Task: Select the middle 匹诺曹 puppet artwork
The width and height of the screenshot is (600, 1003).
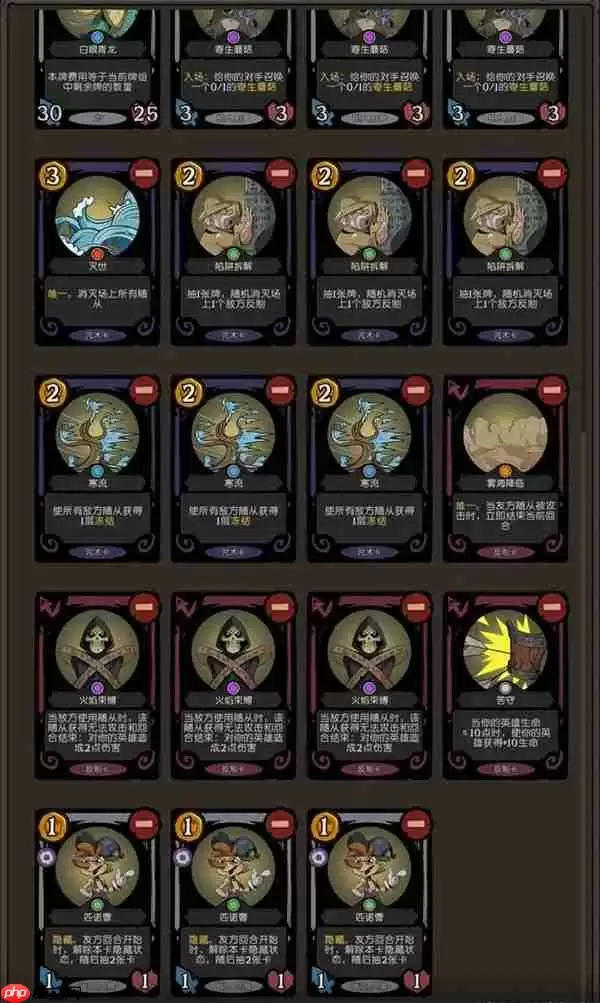Action: point(233,866)
